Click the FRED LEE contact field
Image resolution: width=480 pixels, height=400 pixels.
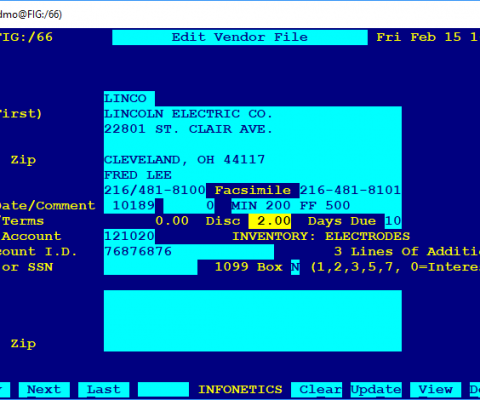click(x=253, y=175)
